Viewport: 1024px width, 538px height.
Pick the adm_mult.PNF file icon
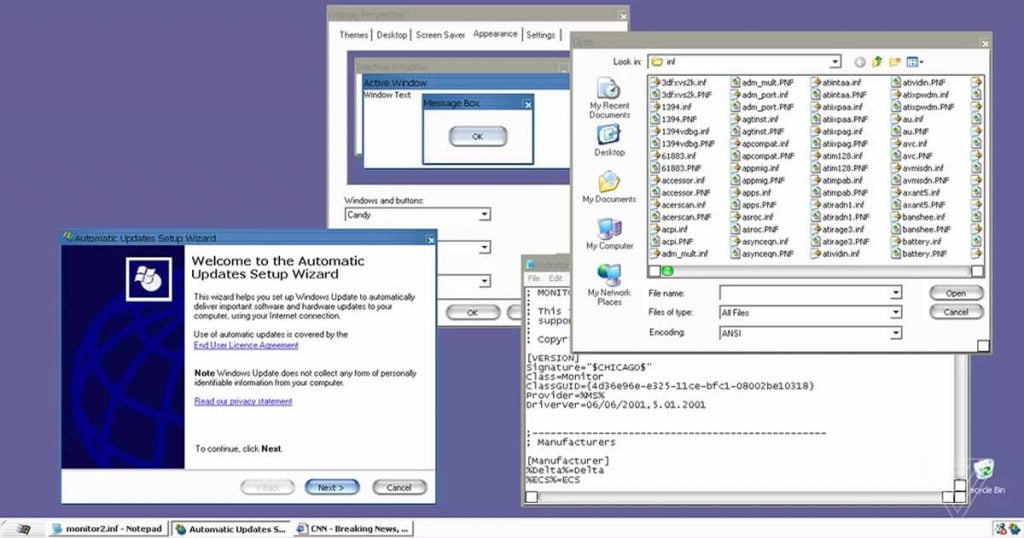tap(735, 82)
